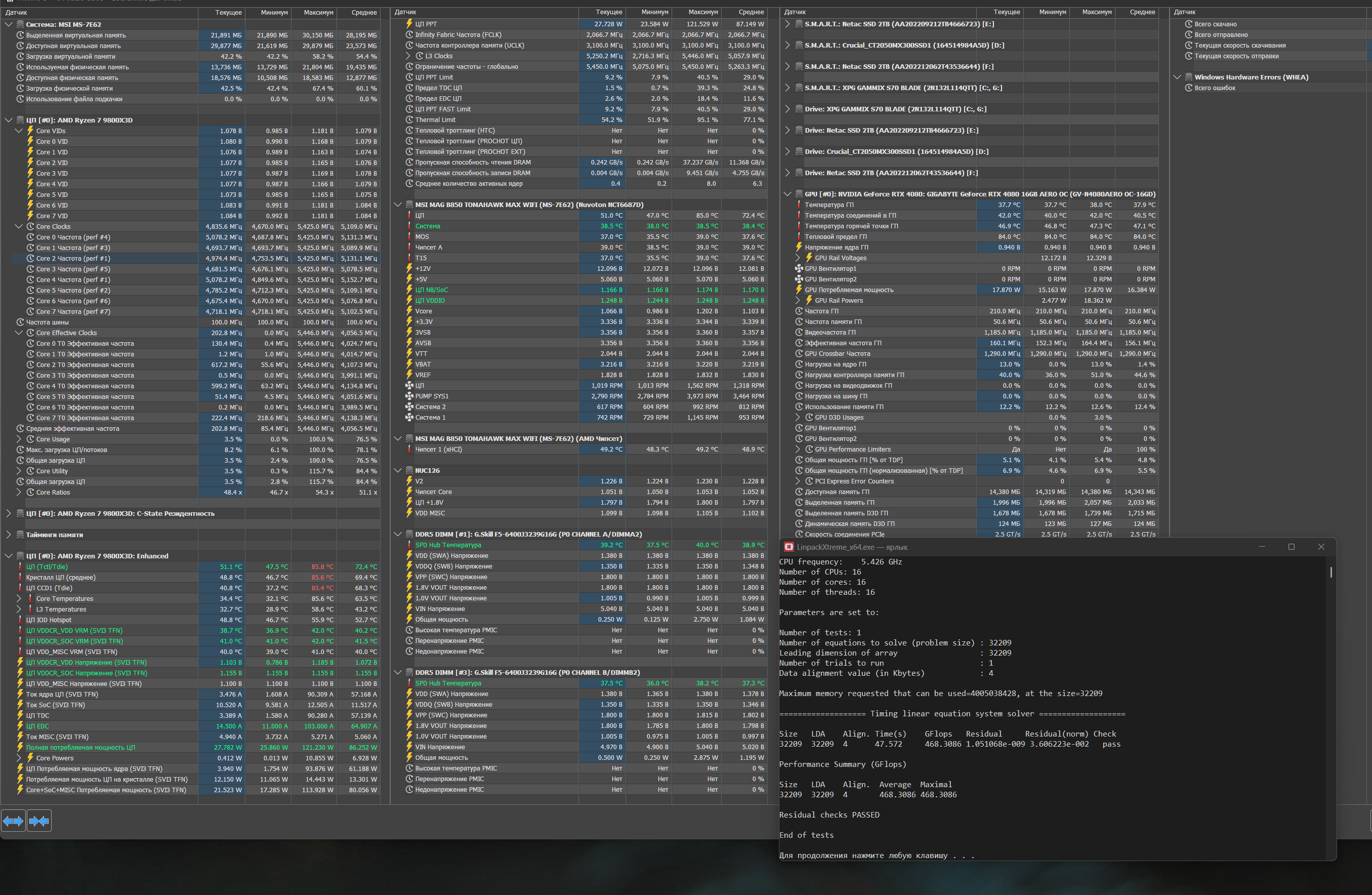Click the chip icon beside NUC126 group

[409, 471]
